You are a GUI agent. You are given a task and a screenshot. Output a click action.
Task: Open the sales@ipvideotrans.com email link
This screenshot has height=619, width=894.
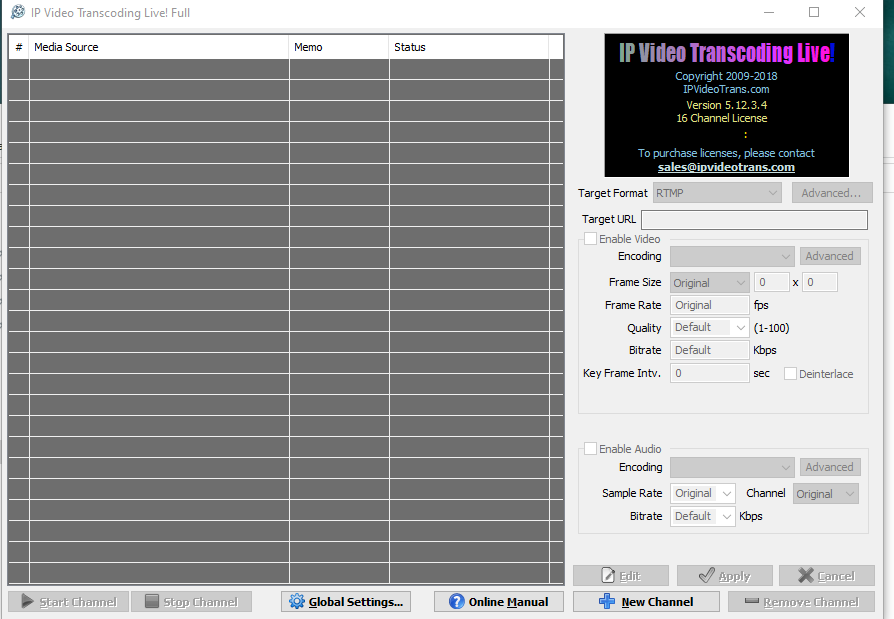pos(726,167)
